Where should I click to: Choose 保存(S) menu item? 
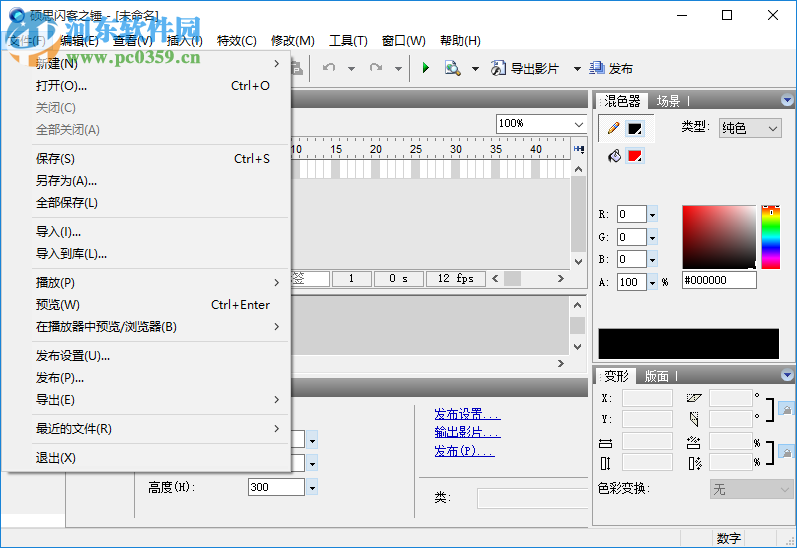pos(161,159)
